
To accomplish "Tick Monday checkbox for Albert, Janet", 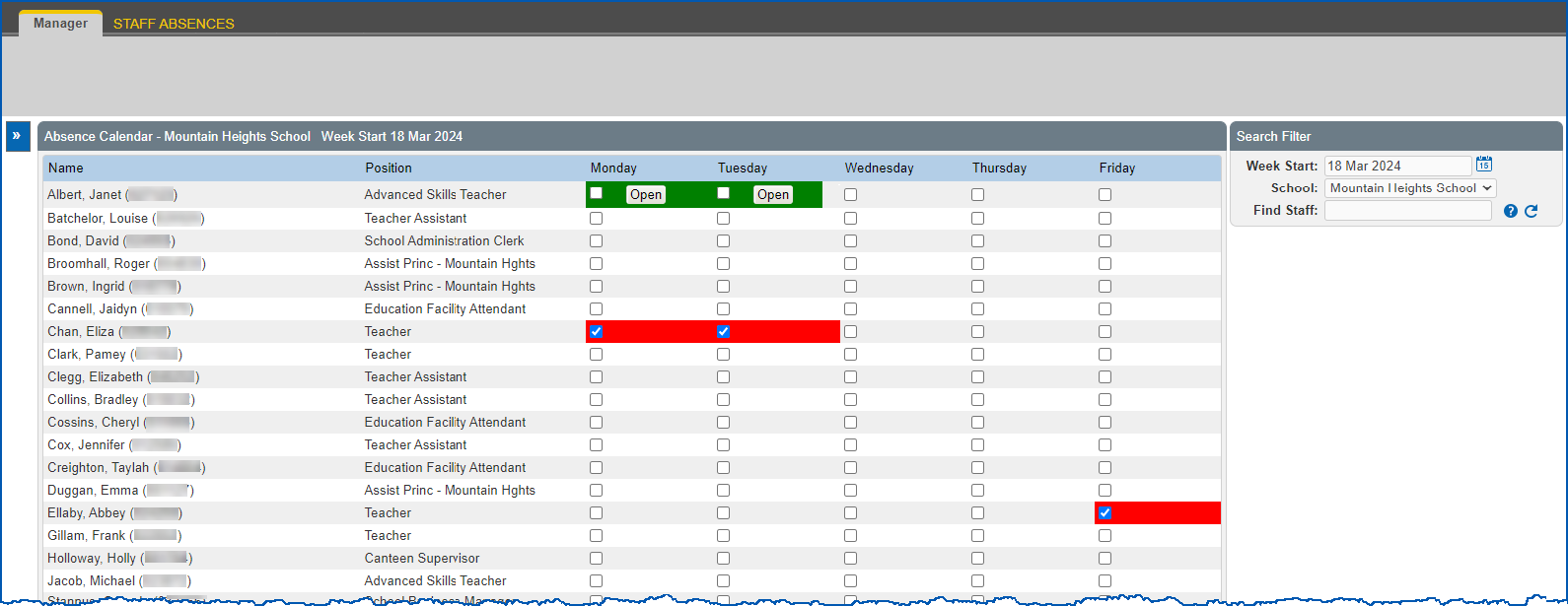I will 596,193.
